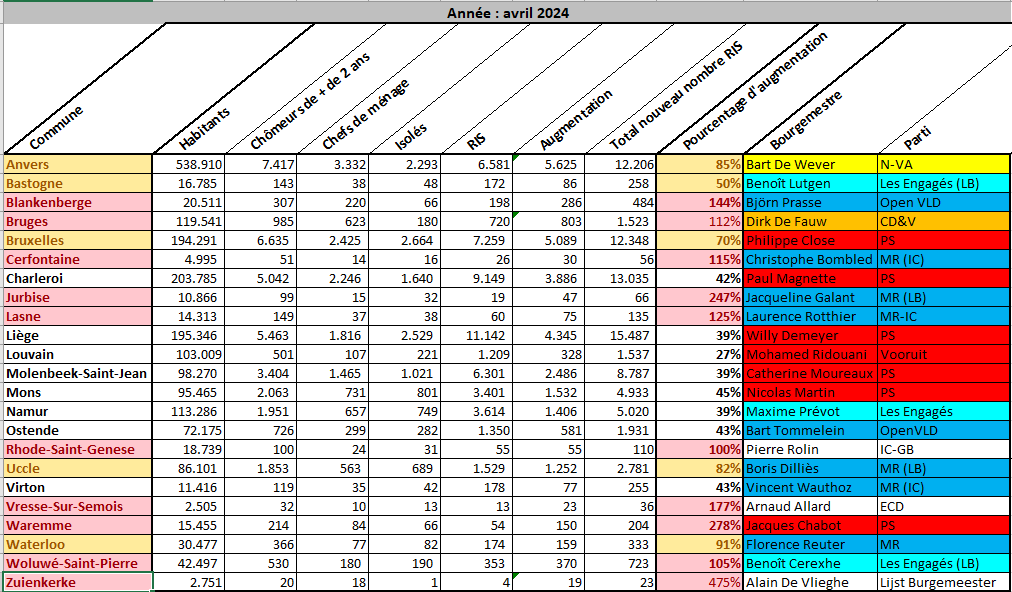Select the N-VA party cell
The width and height of the screenshot is (1012, 592).
tap(943, 164)
